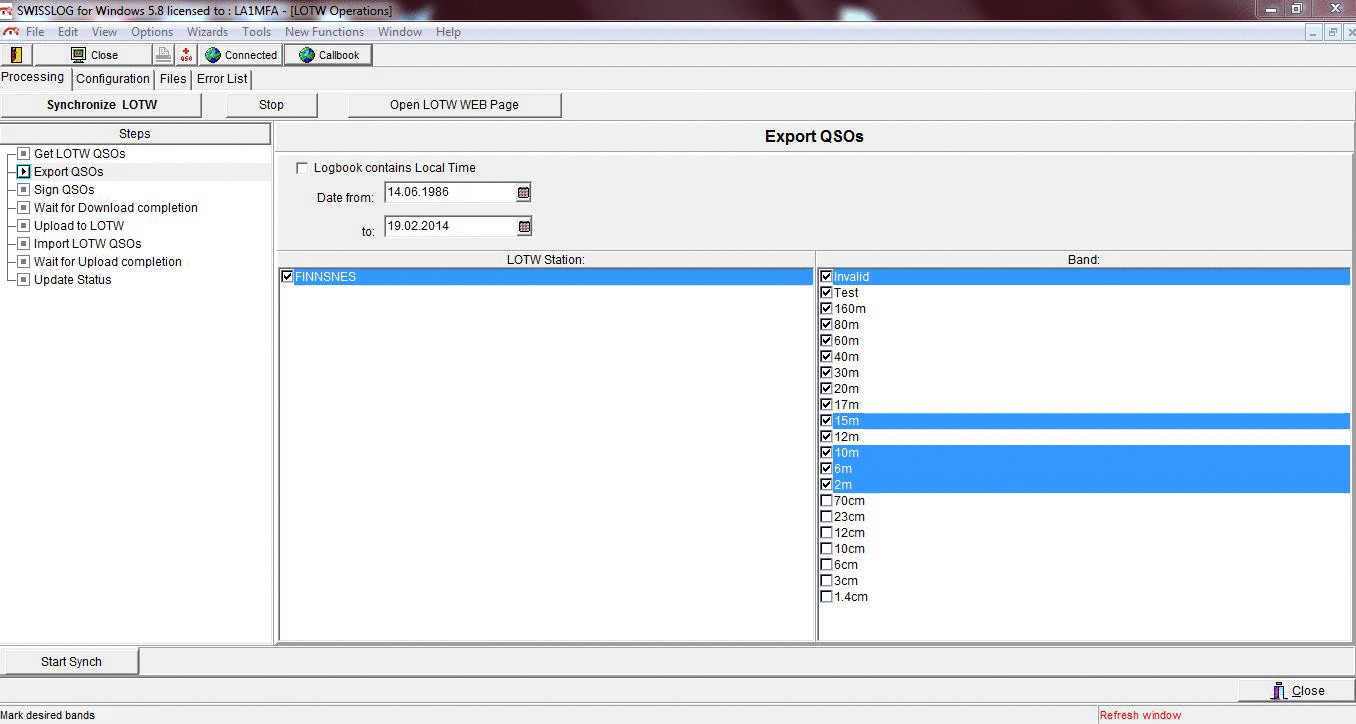The width and height of the screenshot is (1356, 724).
Task: Click the Stop button
Action: click(272, 105)
